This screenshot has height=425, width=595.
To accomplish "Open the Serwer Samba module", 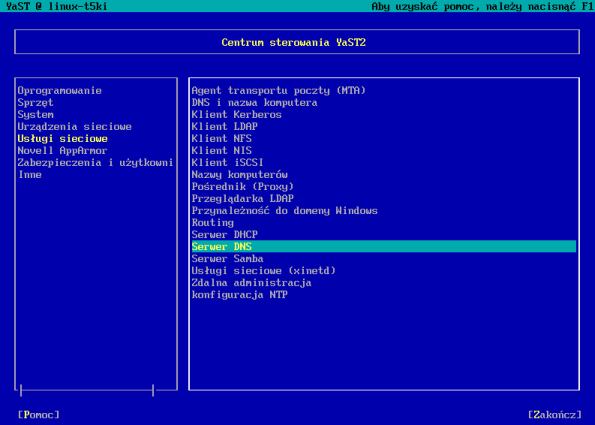I will [x=227, y=259].
